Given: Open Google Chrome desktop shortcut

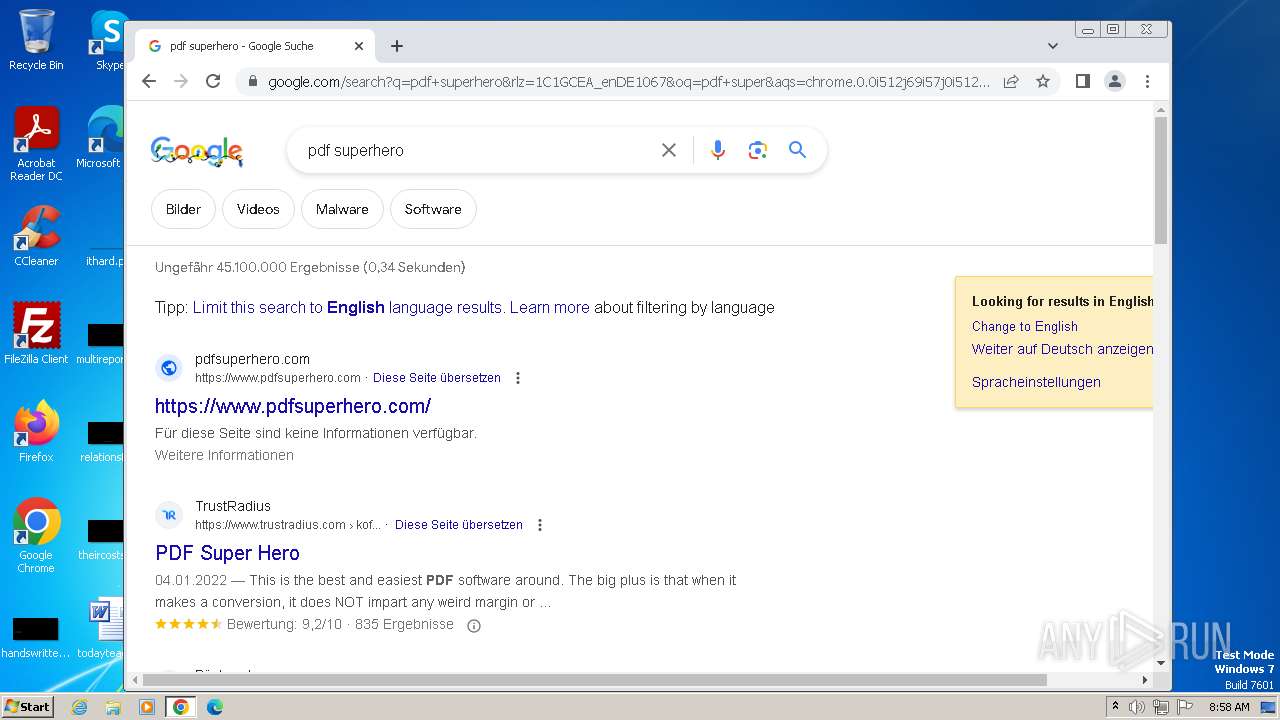Looking at the screenshot, I should (36, 536).
